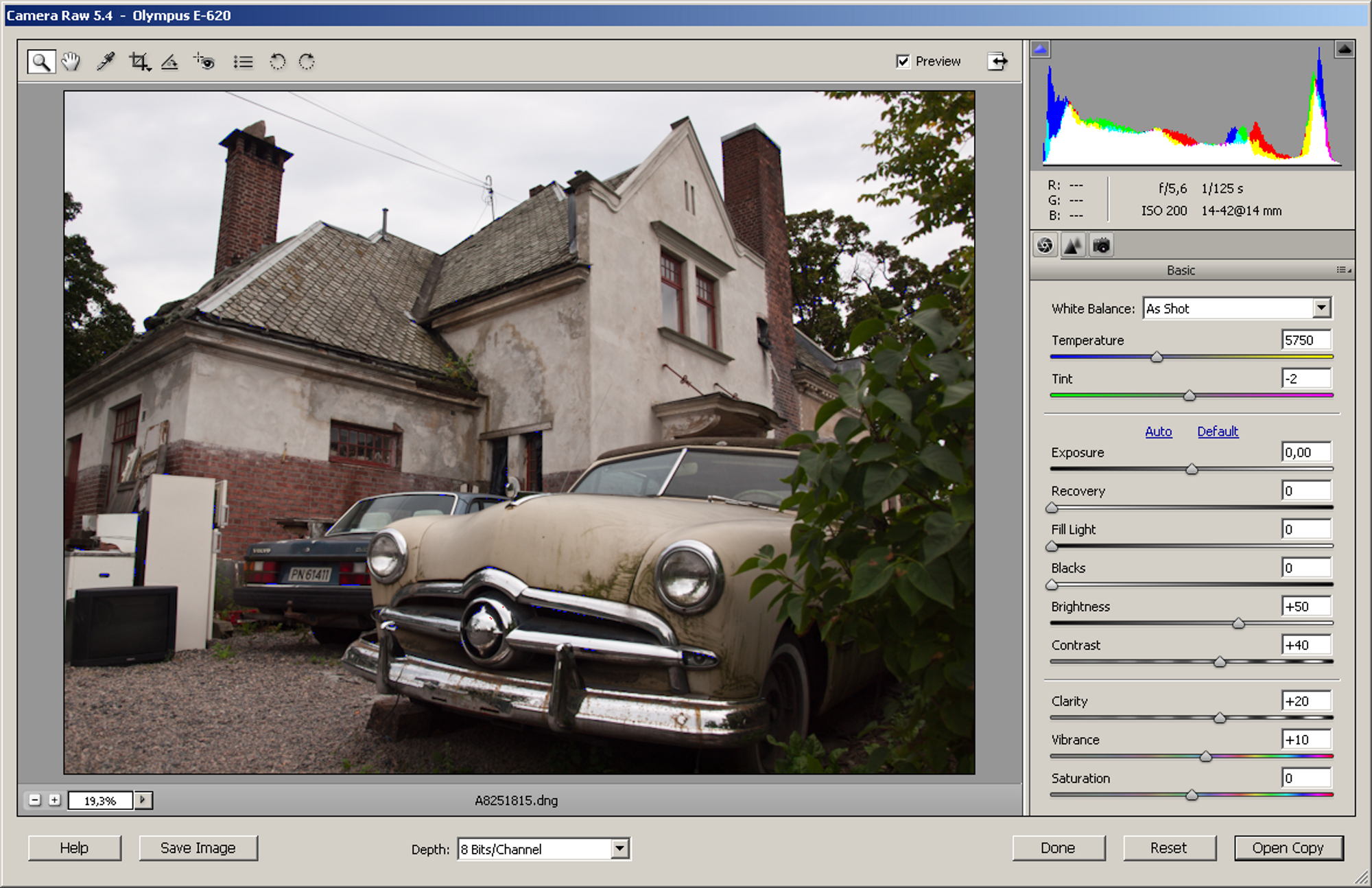Viewport: 1372px width, 888px height.
Task: Click the Blacks value field
Action: (1306, 568)
